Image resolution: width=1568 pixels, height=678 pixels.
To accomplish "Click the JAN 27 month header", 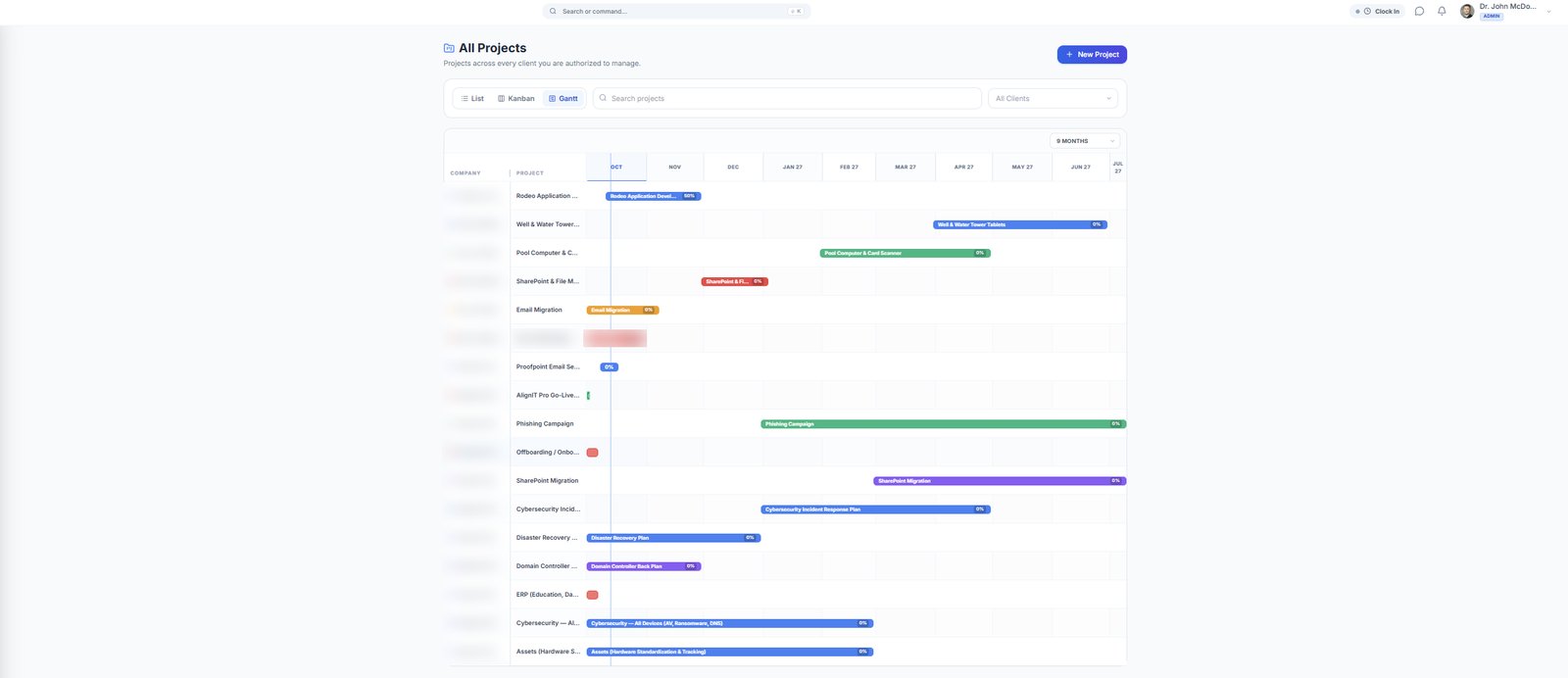I will pyautogui.click(x=793, y=168).
